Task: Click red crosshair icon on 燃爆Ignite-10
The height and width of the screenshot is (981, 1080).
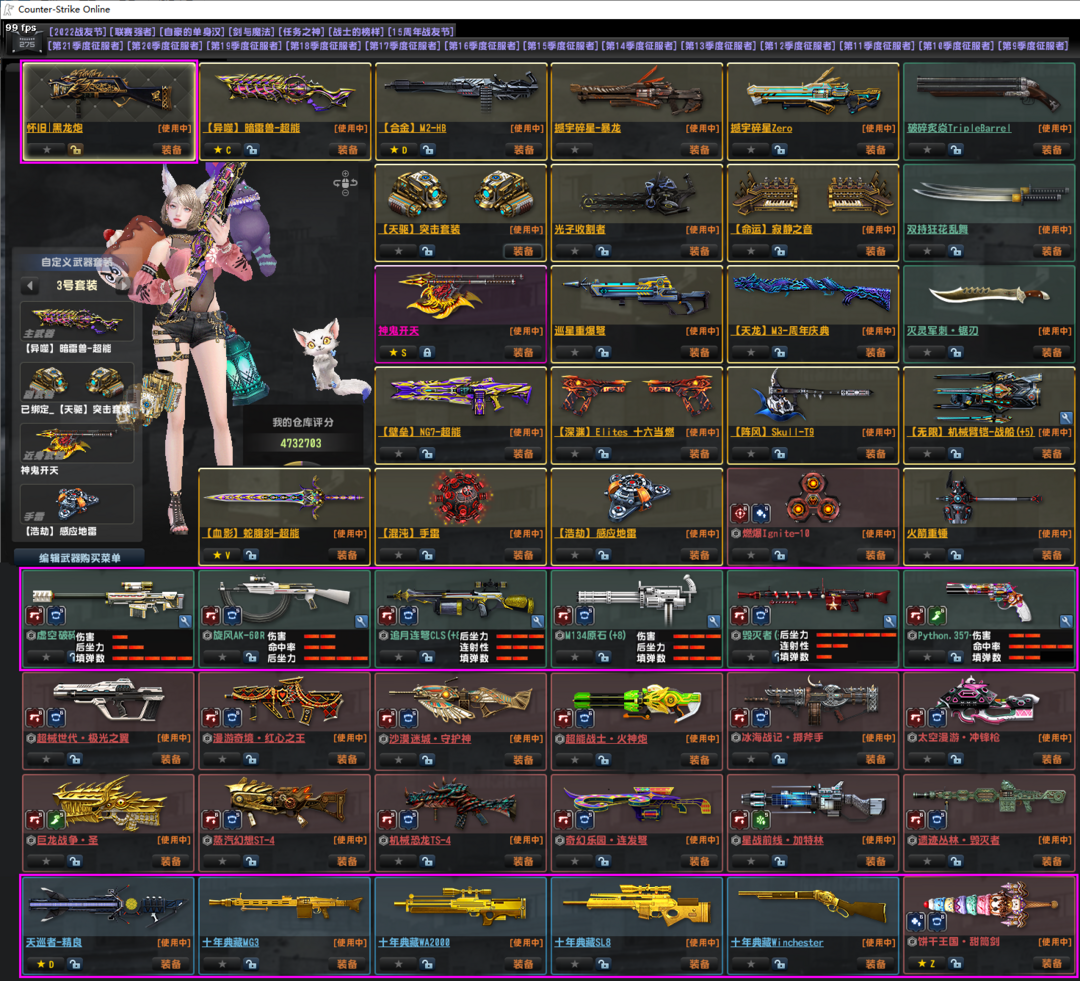Action: point(740,513)
